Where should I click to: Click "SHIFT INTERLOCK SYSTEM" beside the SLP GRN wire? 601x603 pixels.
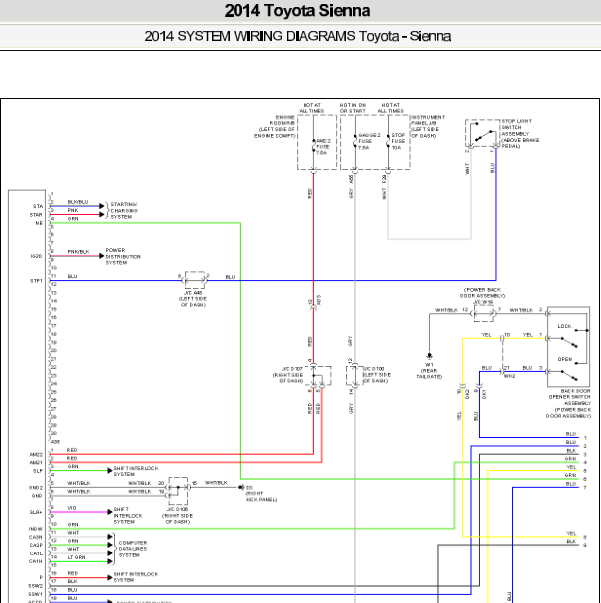pyautogui.click(x=136, y=471)
